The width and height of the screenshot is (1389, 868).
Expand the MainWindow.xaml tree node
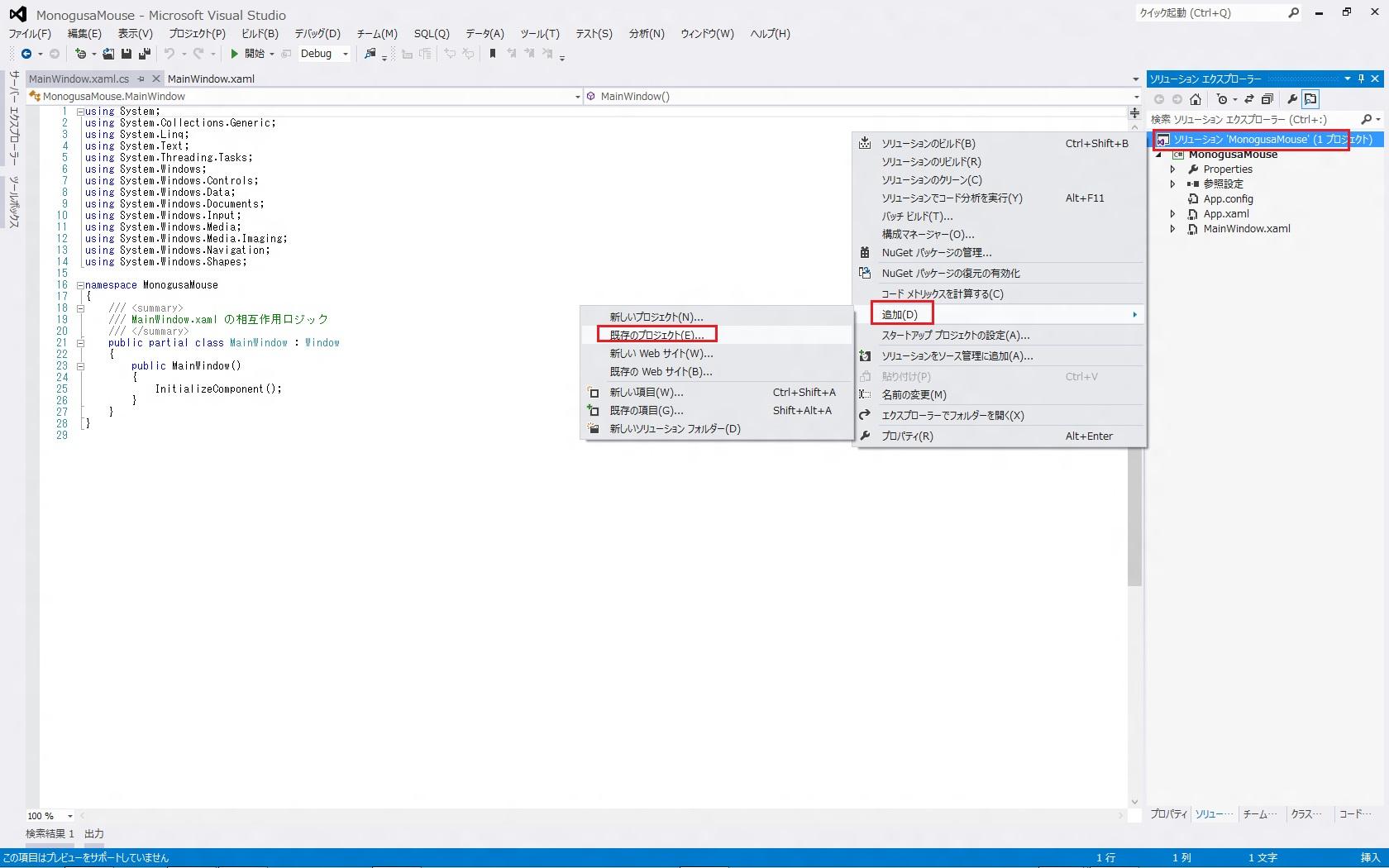[x=1172, y=229]
